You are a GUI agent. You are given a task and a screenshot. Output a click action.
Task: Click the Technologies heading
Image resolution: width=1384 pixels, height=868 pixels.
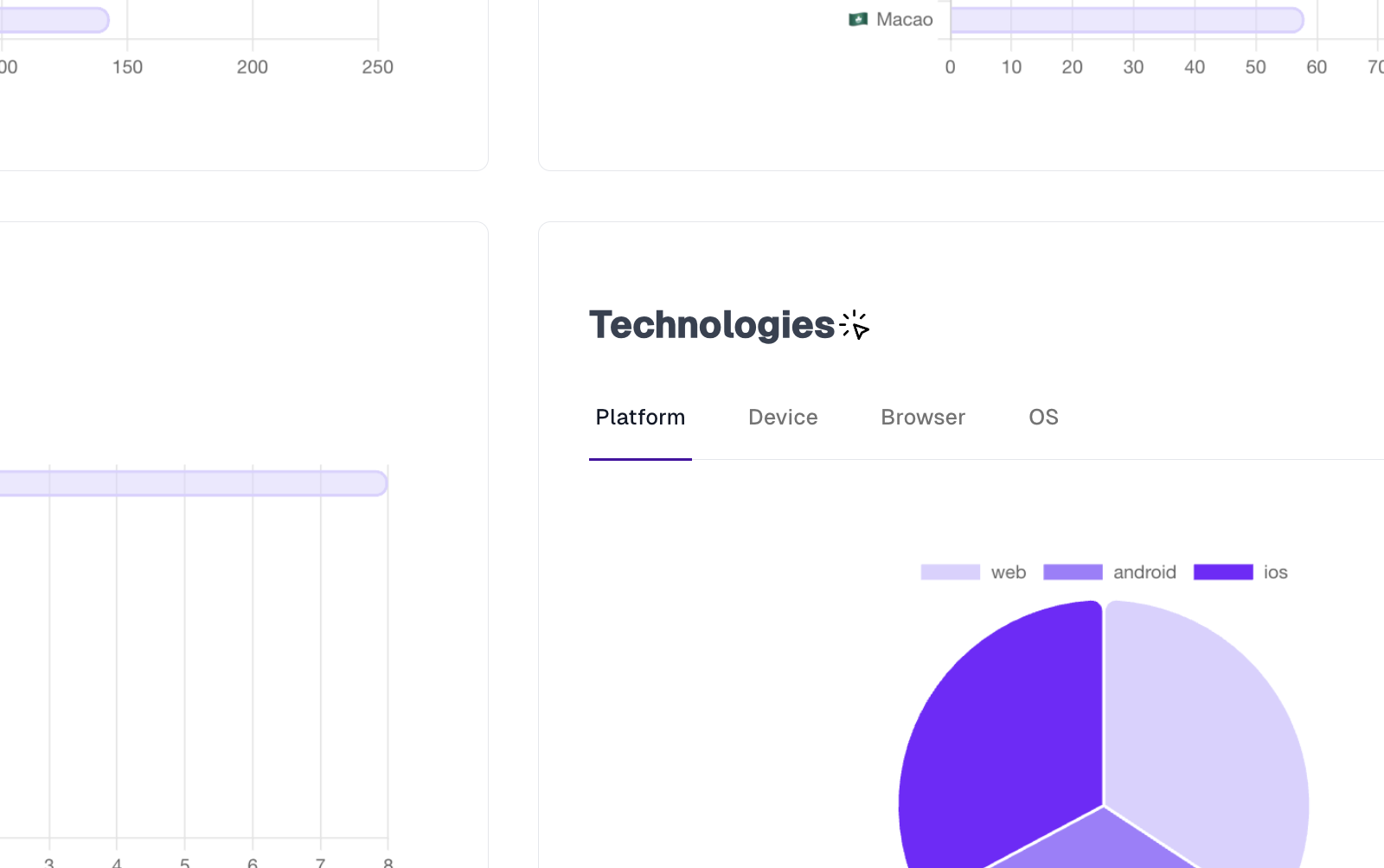tap(712, 325)
